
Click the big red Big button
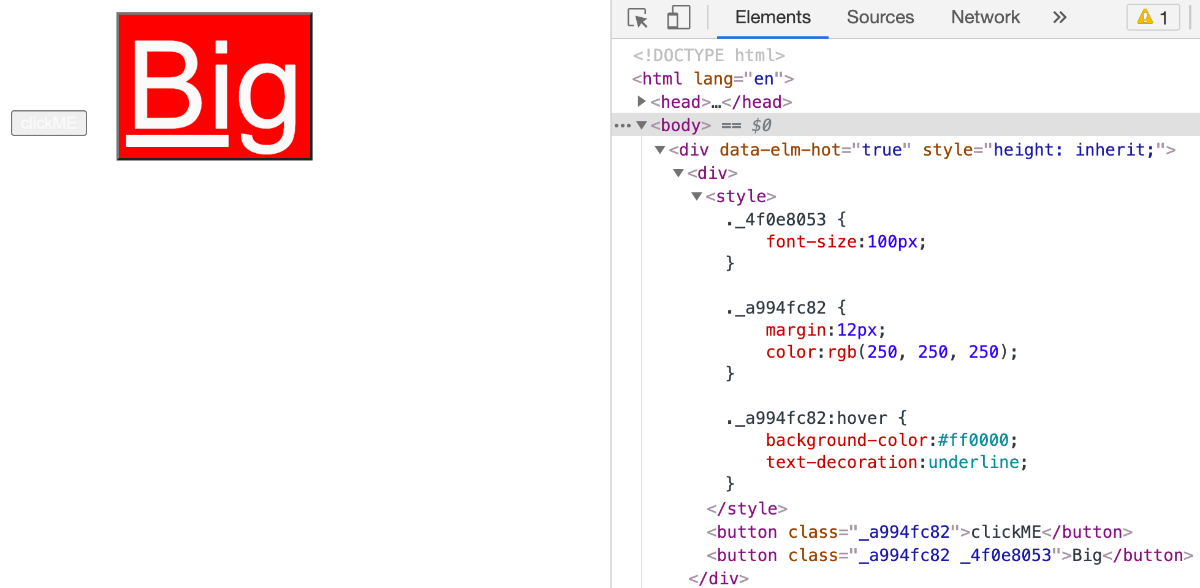click(x=215, y=86)
